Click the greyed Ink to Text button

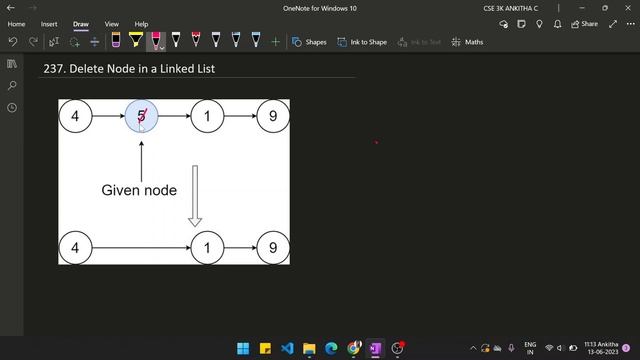point(419,42)
